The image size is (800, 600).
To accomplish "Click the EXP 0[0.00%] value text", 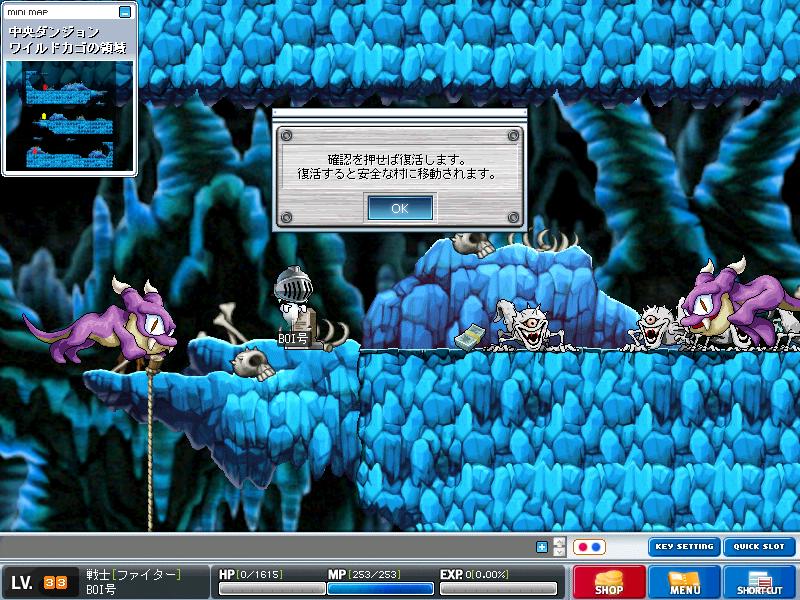I will pos(474,574).
